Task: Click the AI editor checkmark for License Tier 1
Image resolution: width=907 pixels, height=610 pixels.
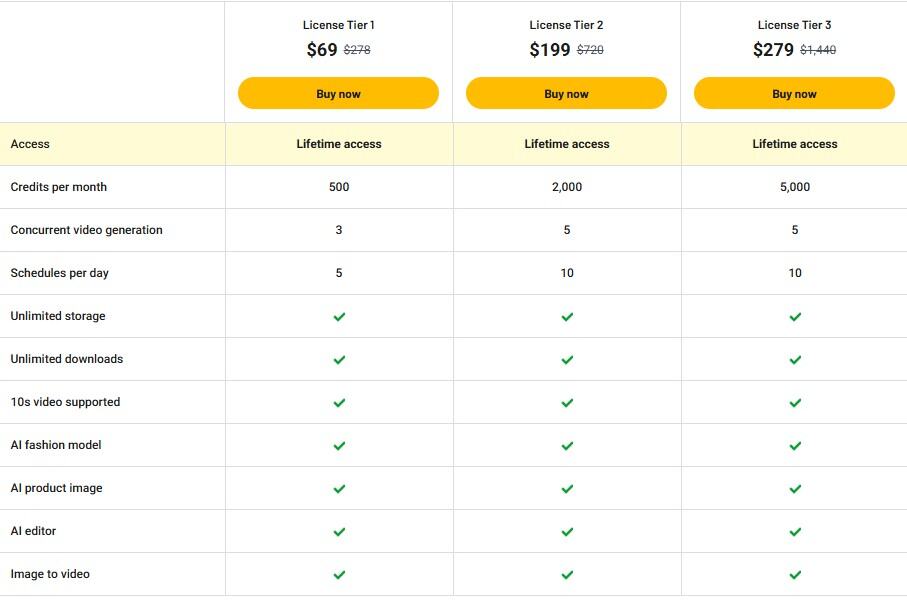Action: coord(338,530)
